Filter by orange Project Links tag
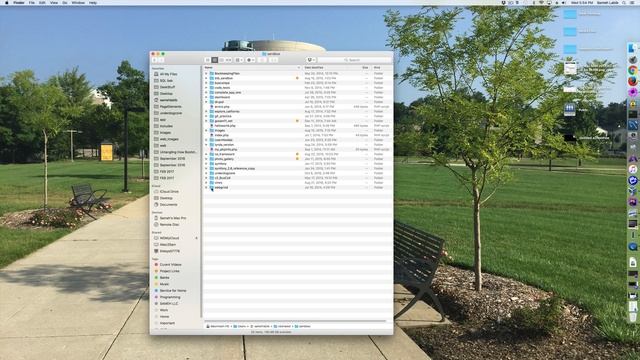The image size is (640, 360). coord(167,271)
